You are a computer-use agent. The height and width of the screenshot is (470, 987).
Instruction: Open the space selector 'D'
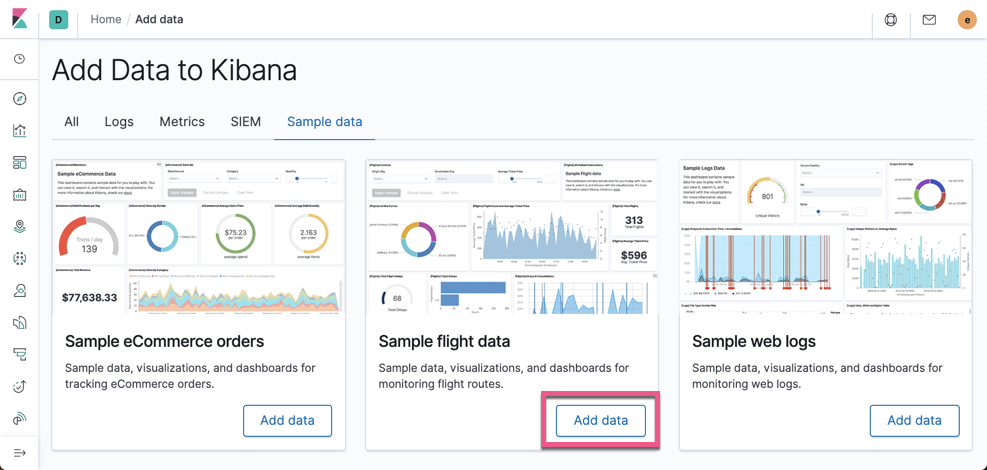tap(59, 20)
